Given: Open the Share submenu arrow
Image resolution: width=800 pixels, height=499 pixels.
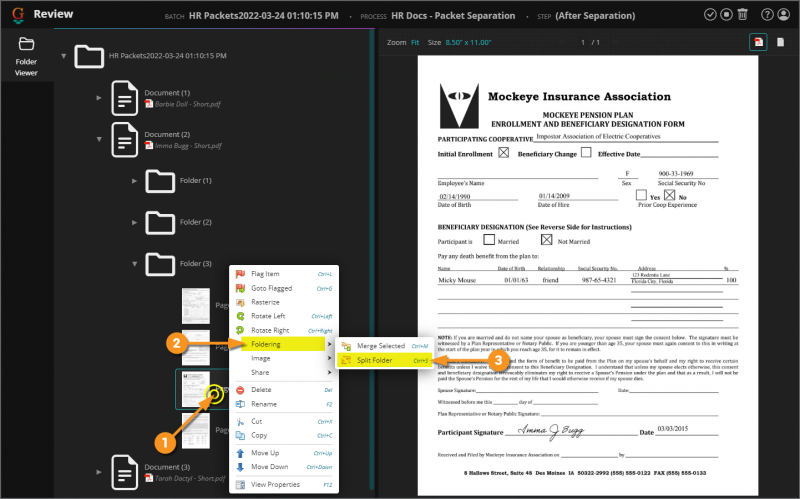Looking at the screenshot, I should (x=329, y=372).
